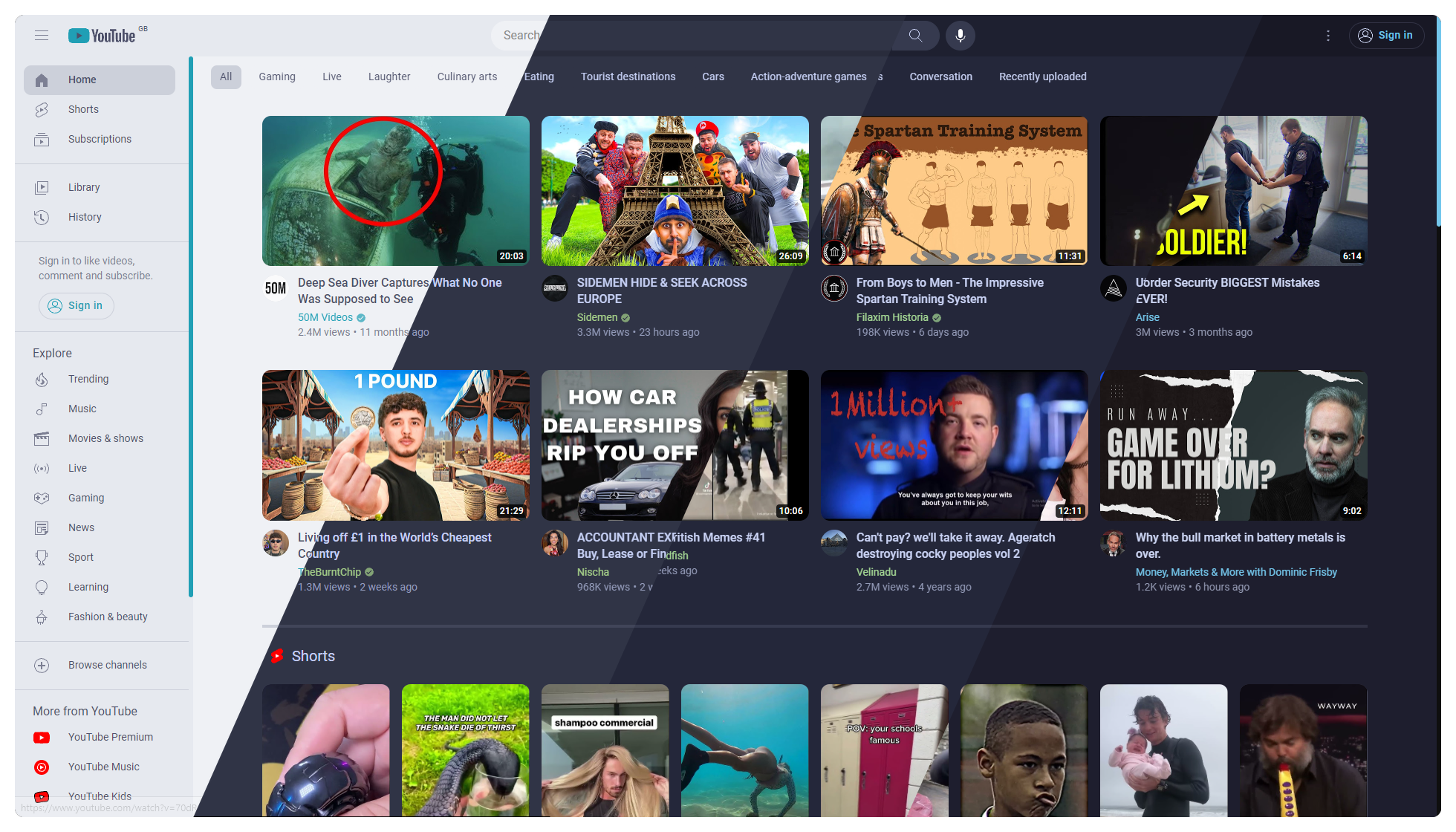Click sidebar Sign in button

click(77, 306)
